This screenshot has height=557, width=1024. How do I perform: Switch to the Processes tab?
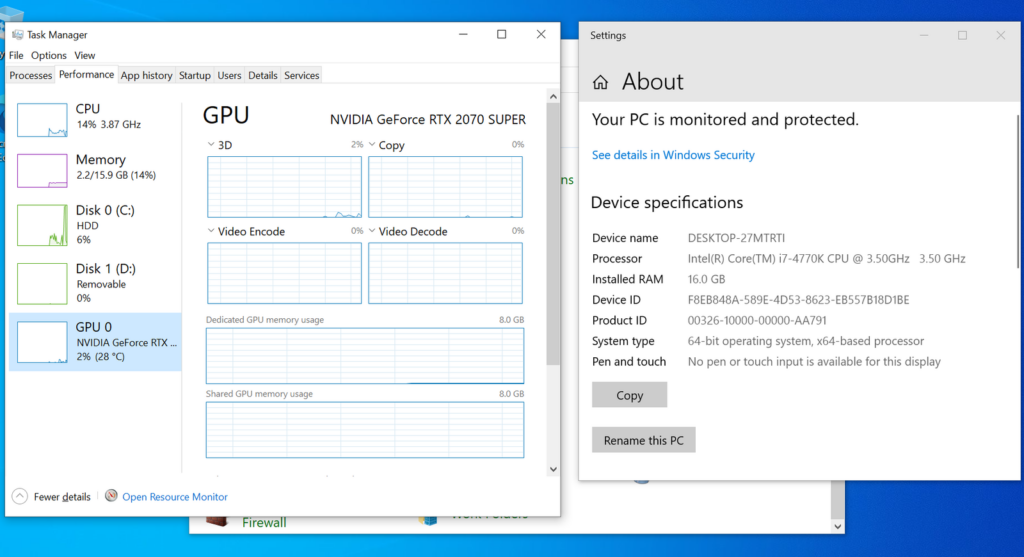[x=31, y=76]
